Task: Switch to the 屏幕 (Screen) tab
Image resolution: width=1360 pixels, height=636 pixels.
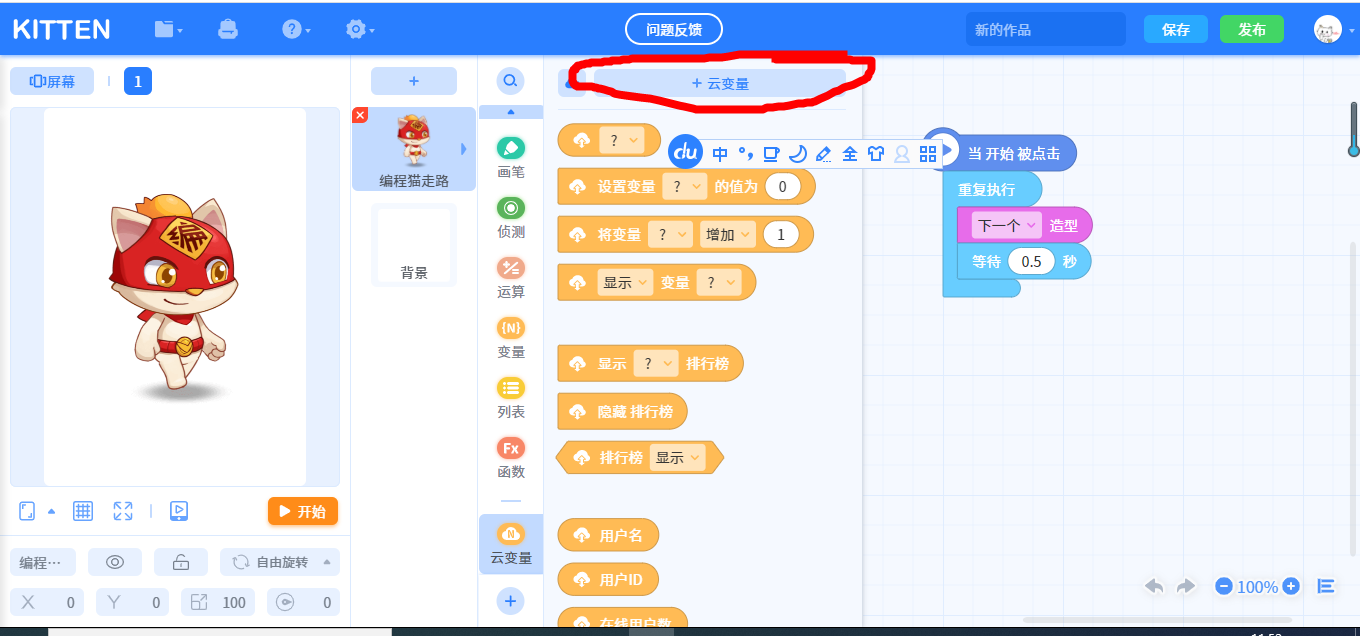Action: [52, 81]
